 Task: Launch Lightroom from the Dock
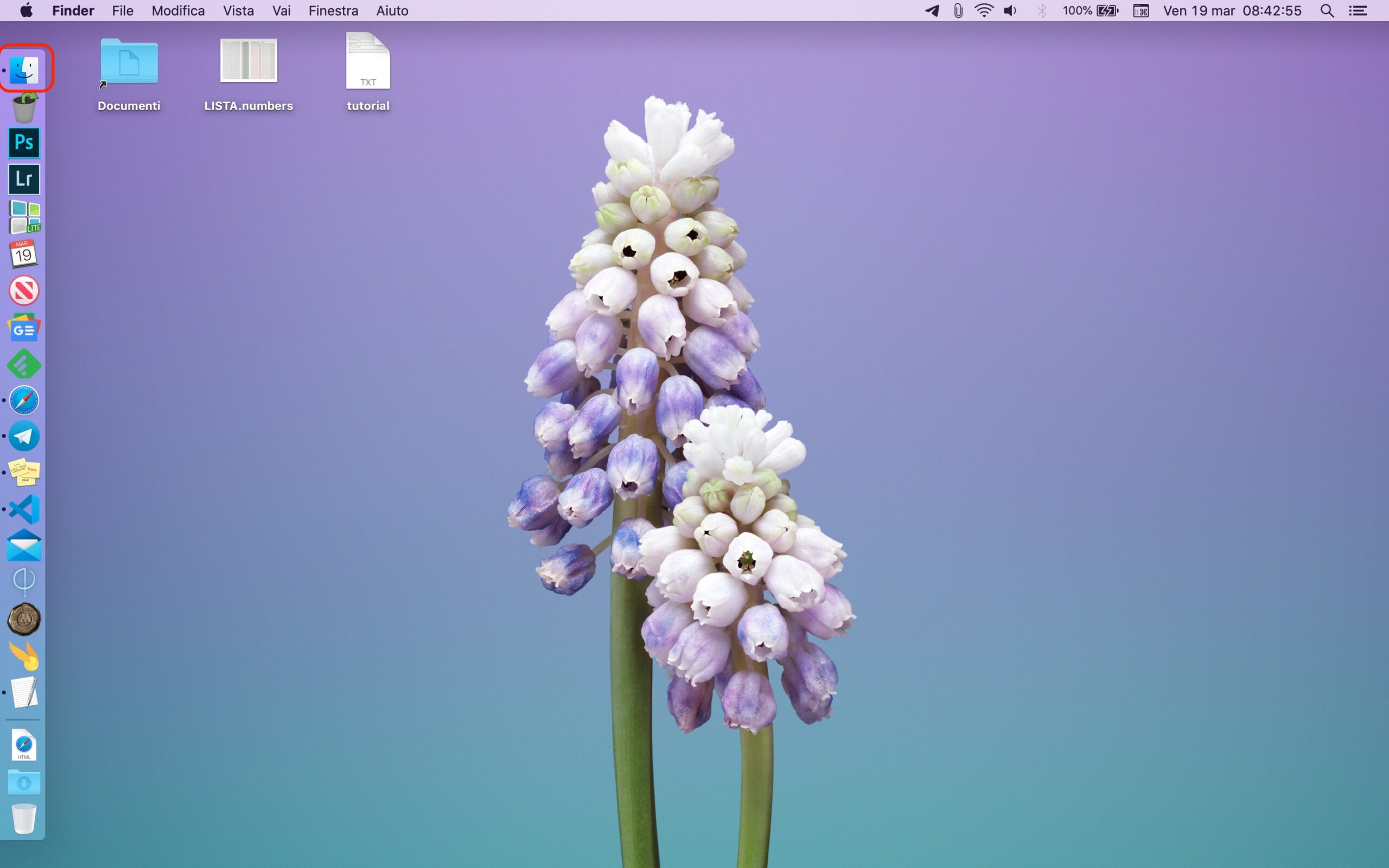tap(24, 179)
